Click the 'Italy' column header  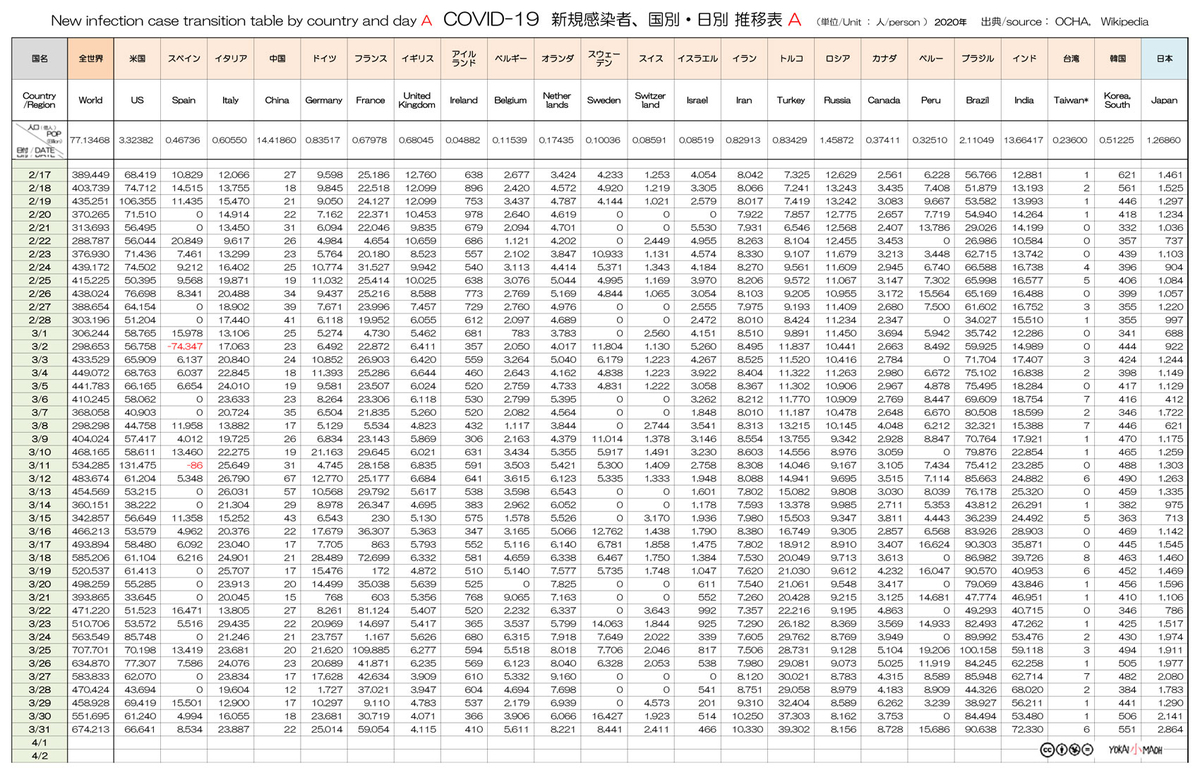pos(230,100)
